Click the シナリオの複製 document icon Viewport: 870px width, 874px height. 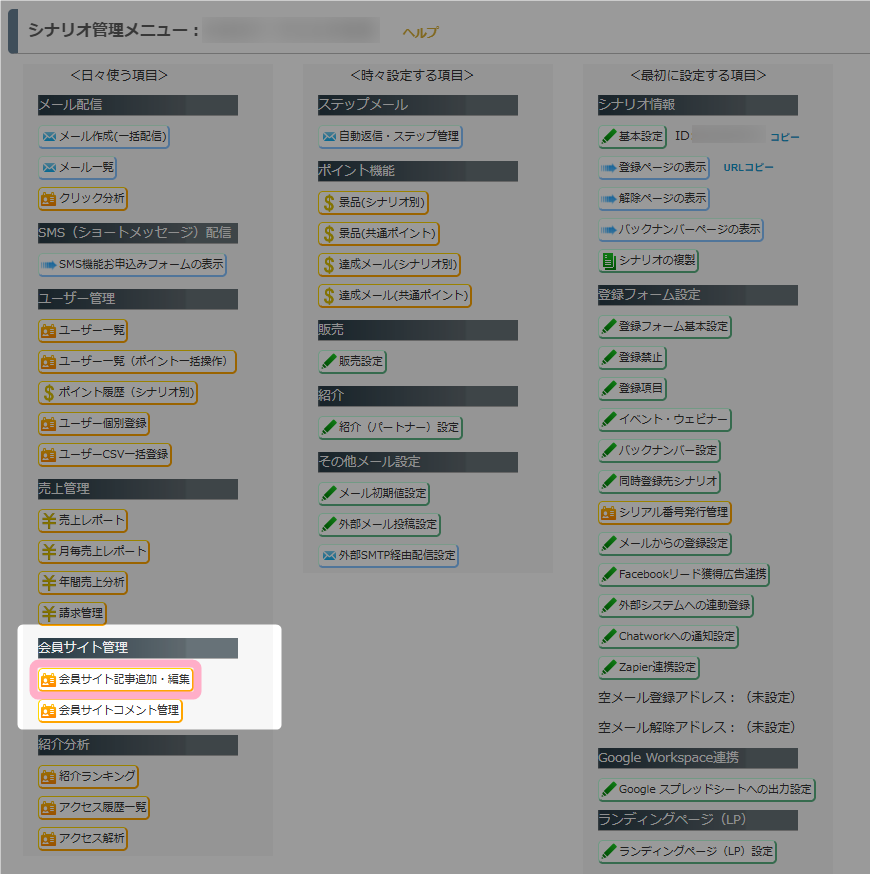click(608, 261)
